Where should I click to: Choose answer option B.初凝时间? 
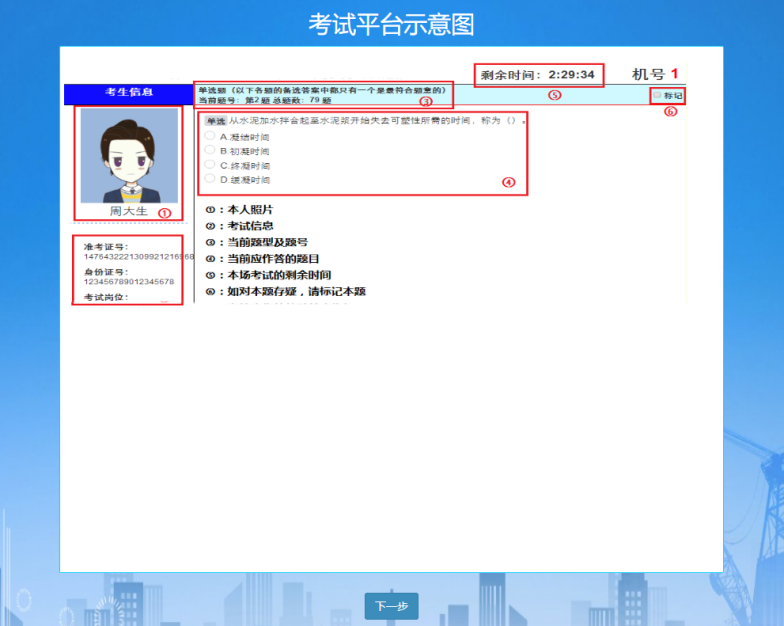(210, 151)
